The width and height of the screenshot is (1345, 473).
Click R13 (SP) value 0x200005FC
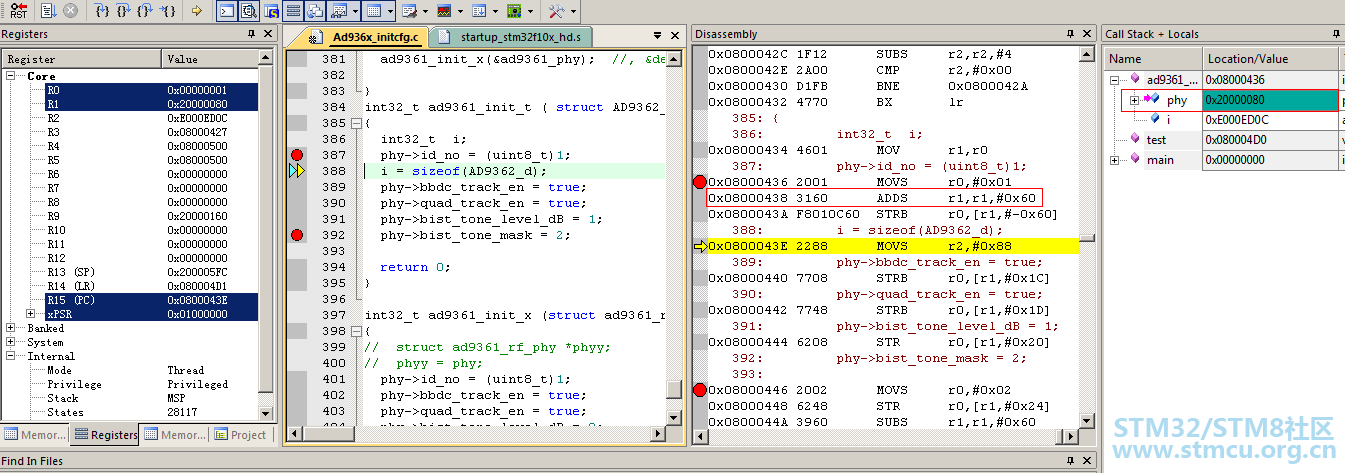197,272
